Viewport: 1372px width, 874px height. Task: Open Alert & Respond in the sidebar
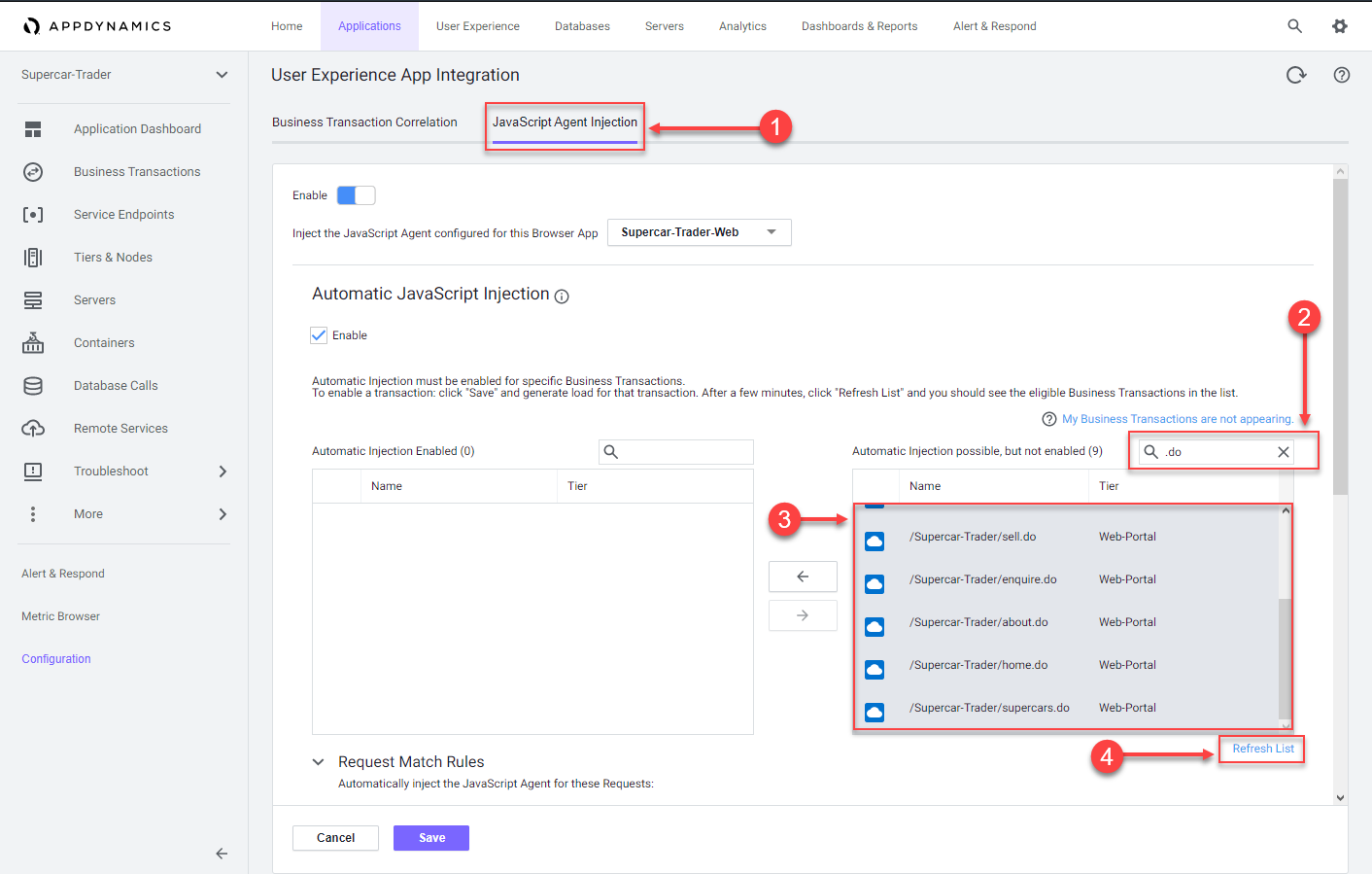(63, 574)
